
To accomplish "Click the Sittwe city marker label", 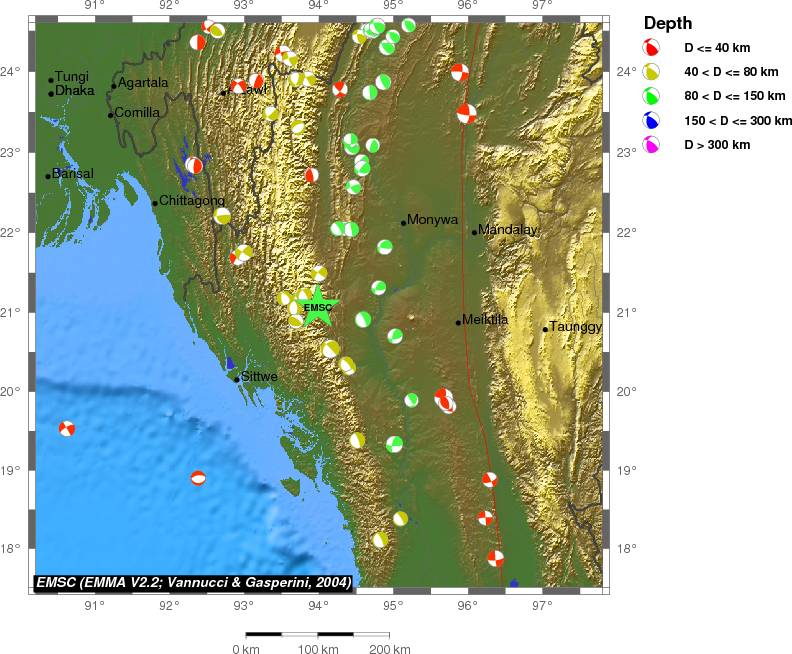I will [259, 377].
